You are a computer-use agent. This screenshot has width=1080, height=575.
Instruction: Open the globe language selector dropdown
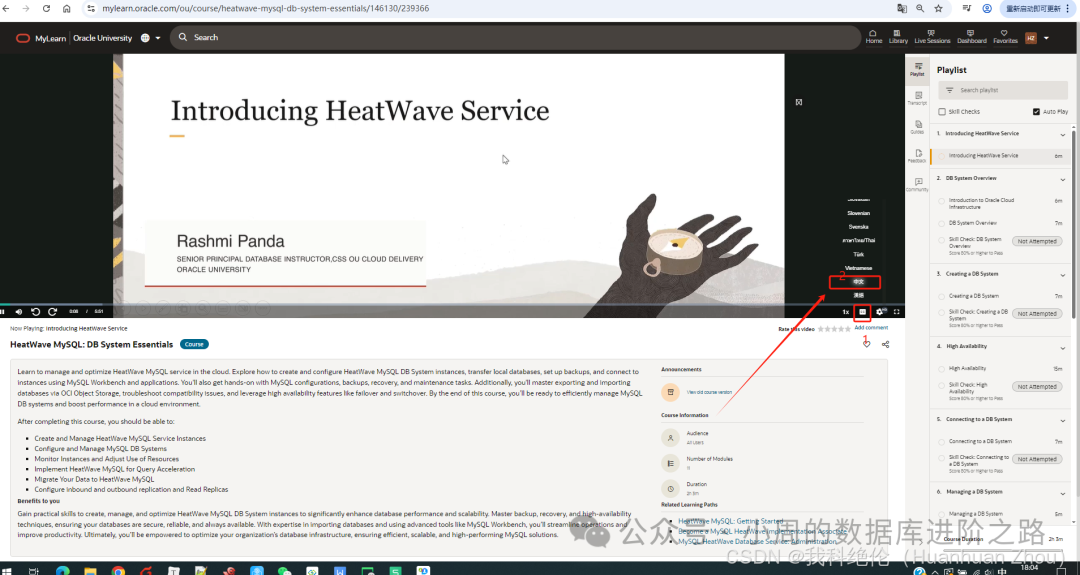tap(149, 38)
